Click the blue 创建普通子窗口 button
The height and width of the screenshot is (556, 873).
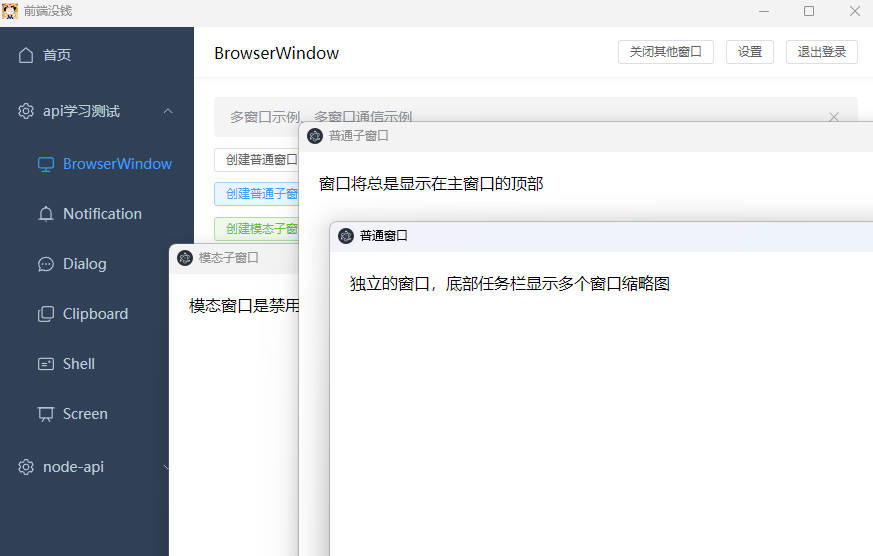[x=257, y=194]
